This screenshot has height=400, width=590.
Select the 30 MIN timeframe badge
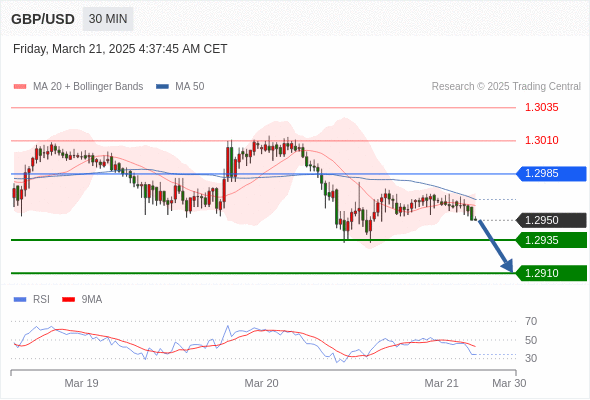(108, 19)
